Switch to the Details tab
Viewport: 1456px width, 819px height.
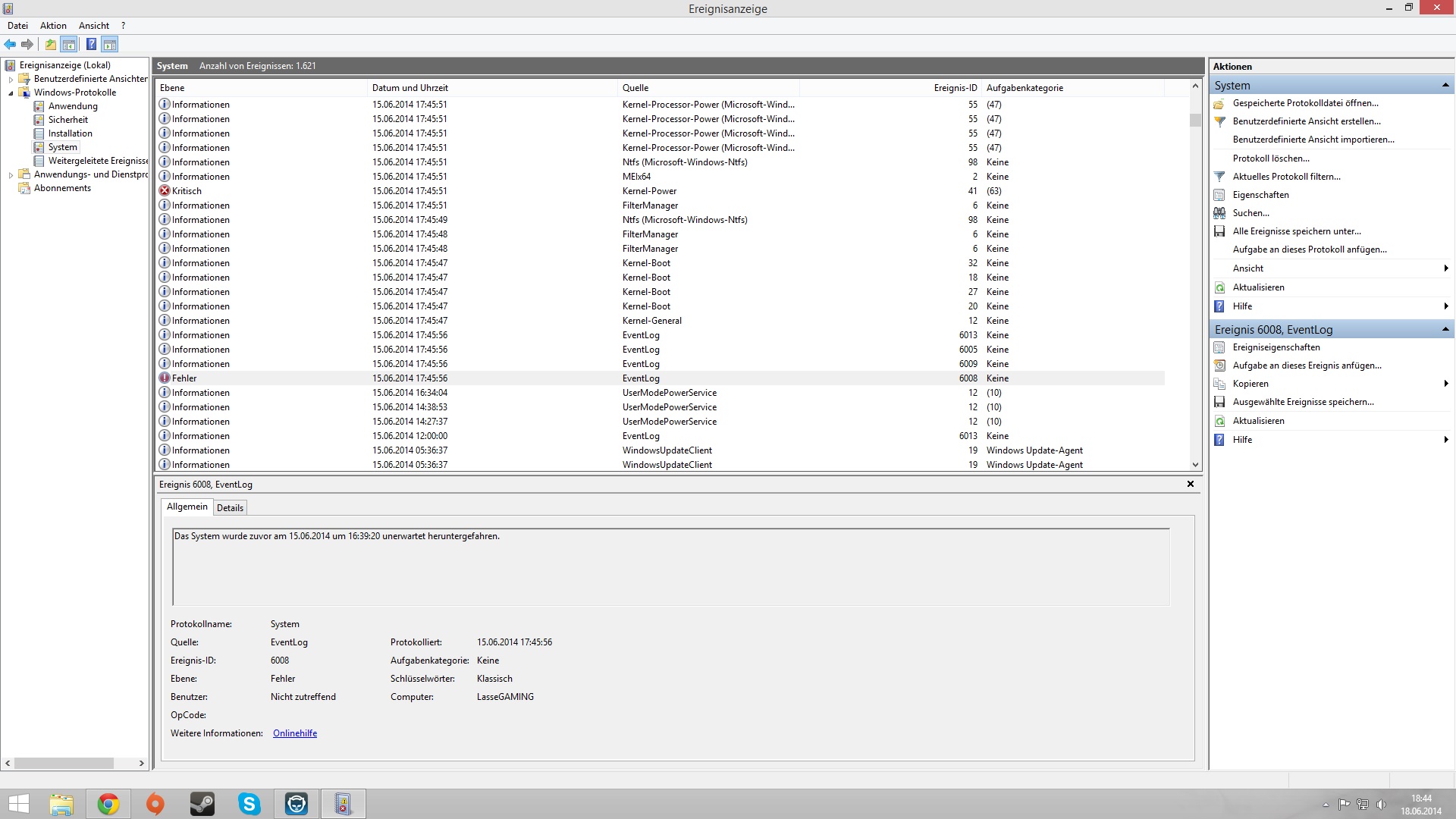click(230, 508)
